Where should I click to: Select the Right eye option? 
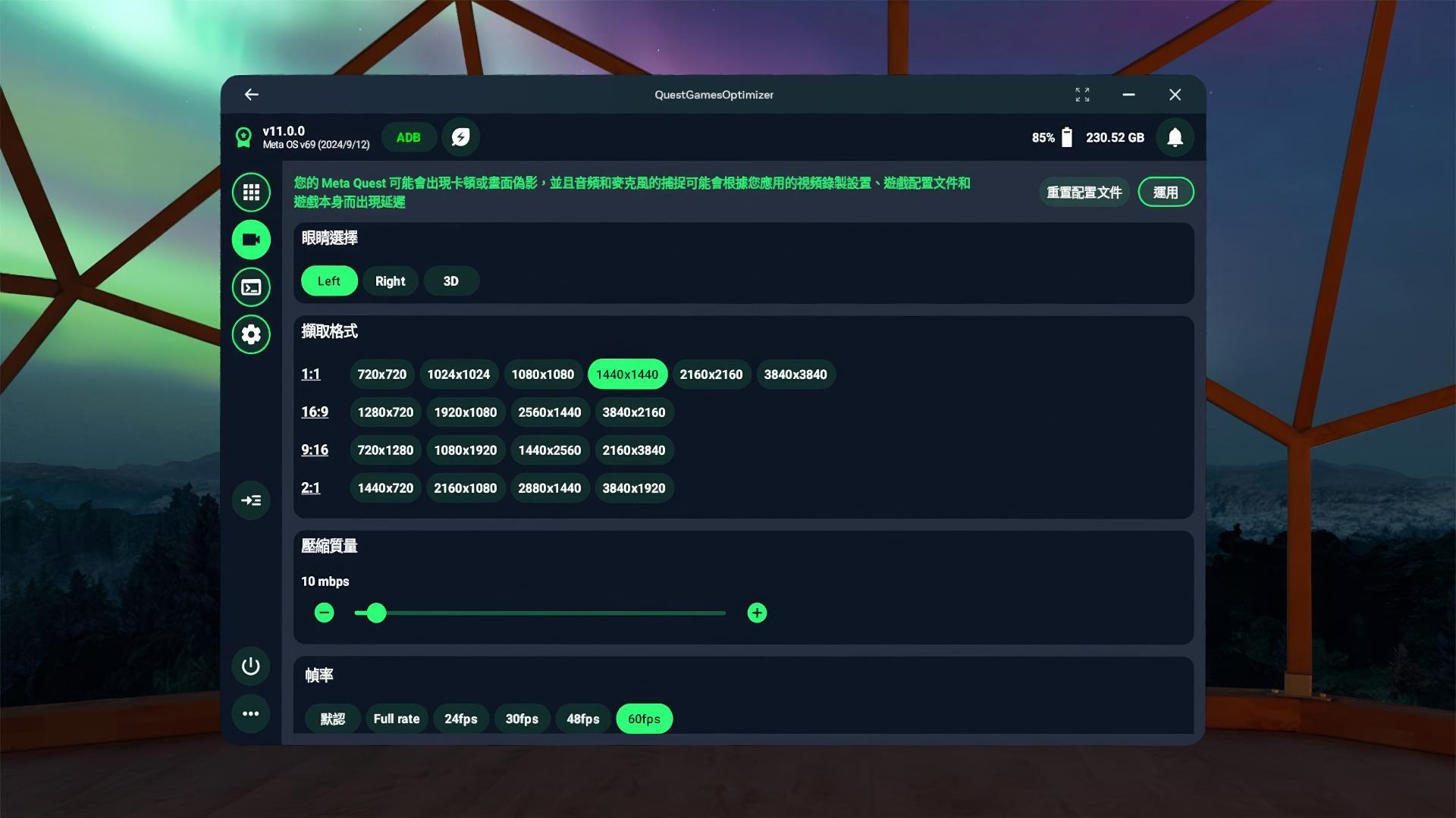click(x=390, y=281)
